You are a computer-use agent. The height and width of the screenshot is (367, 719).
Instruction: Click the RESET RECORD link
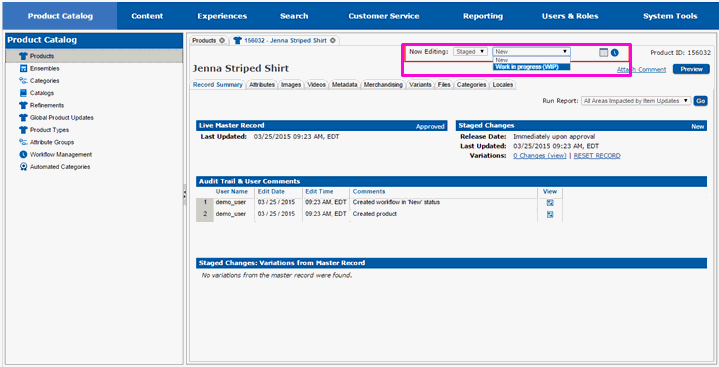click(597, 156)
